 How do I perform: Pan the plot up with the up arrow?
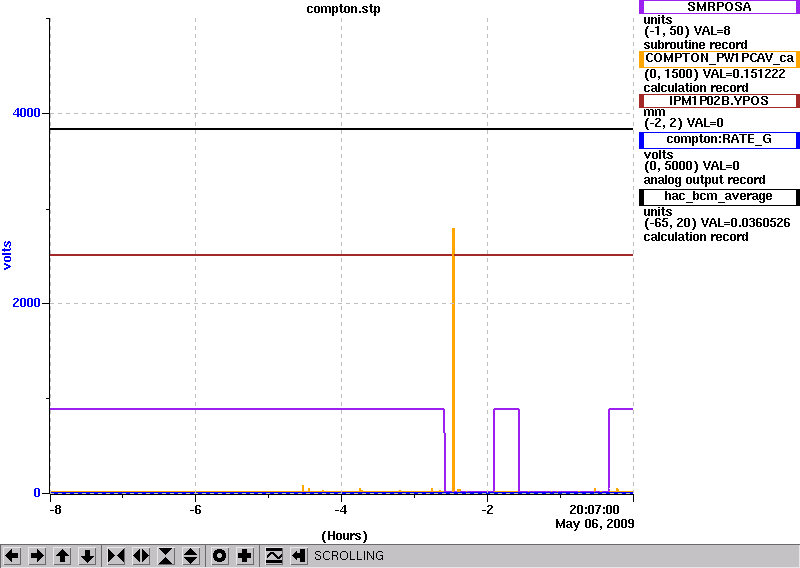[62, 556]
